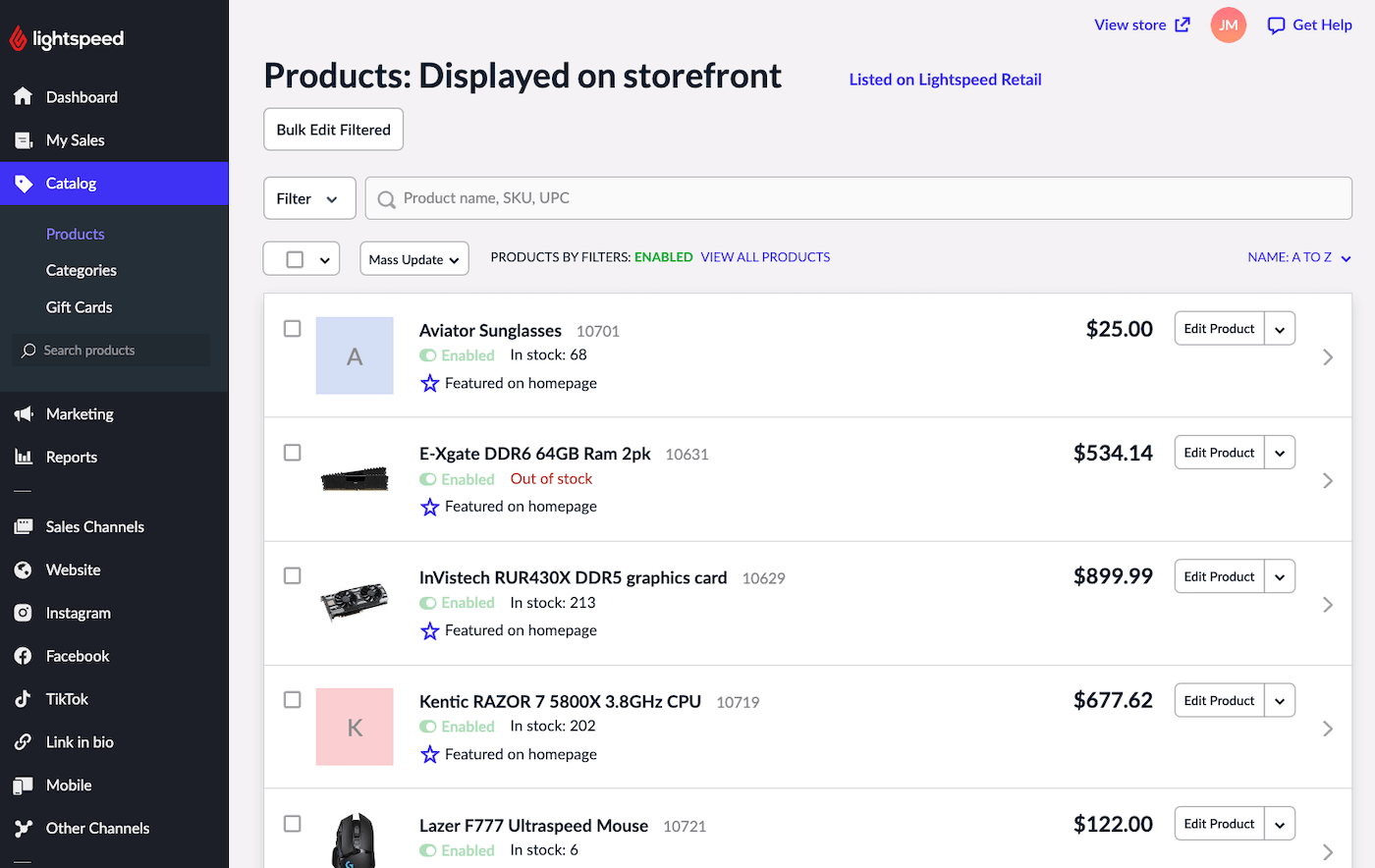This screenshot has height=868, width=1375.
Task: Click the Instagram icon in sidebar
Action: [x=24, y=613]
